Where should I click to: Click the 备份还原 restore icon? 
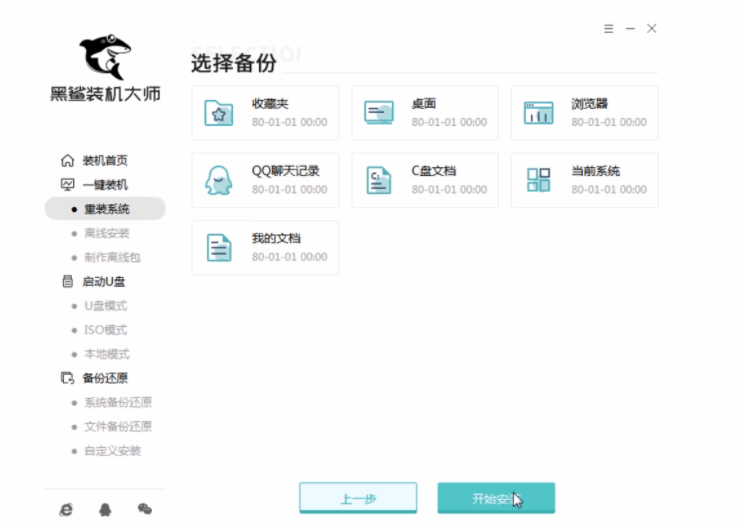click(x=67, y=378)
